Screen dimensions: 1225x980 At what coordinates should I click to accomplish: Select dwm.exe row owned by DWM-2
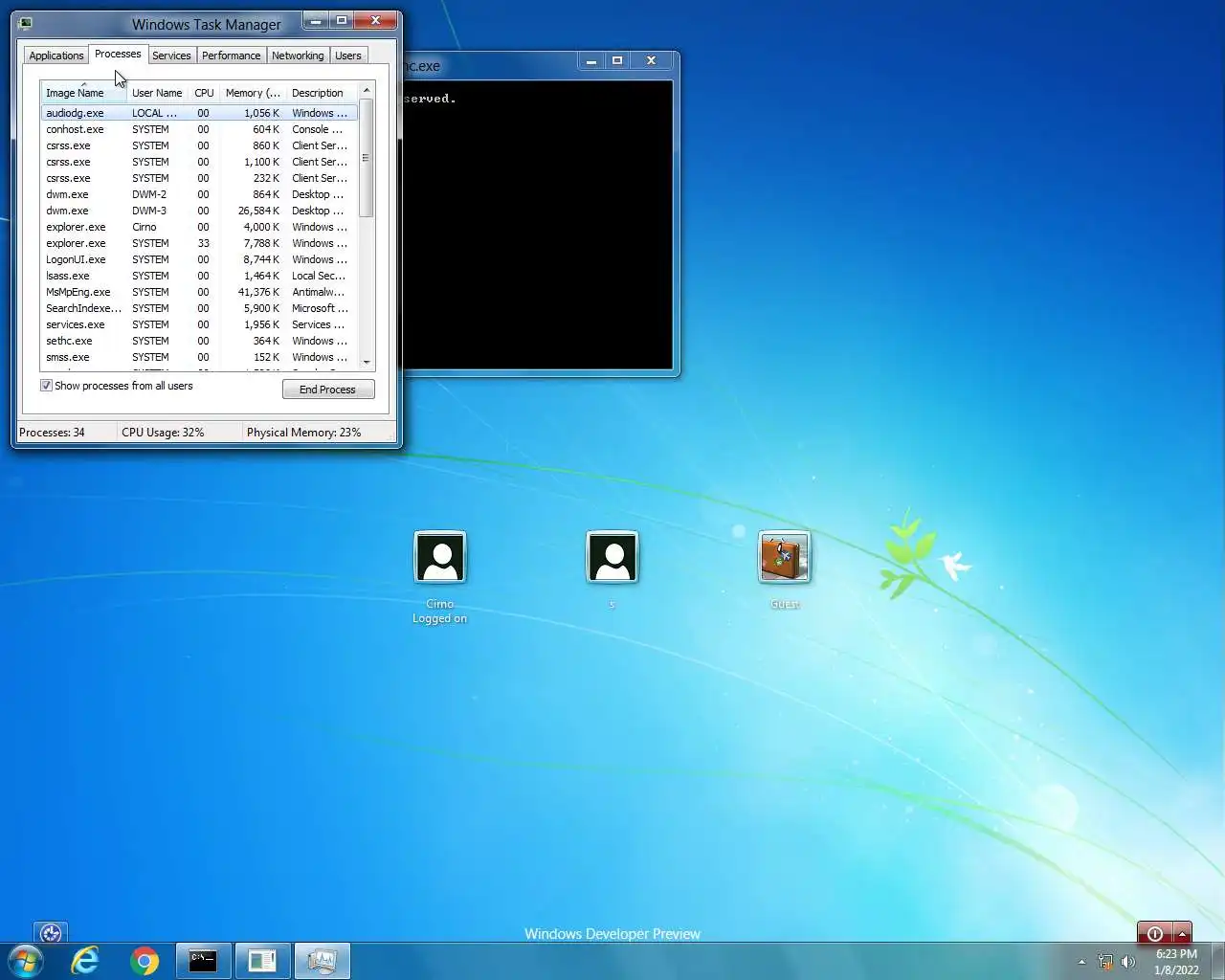(199, 194)
